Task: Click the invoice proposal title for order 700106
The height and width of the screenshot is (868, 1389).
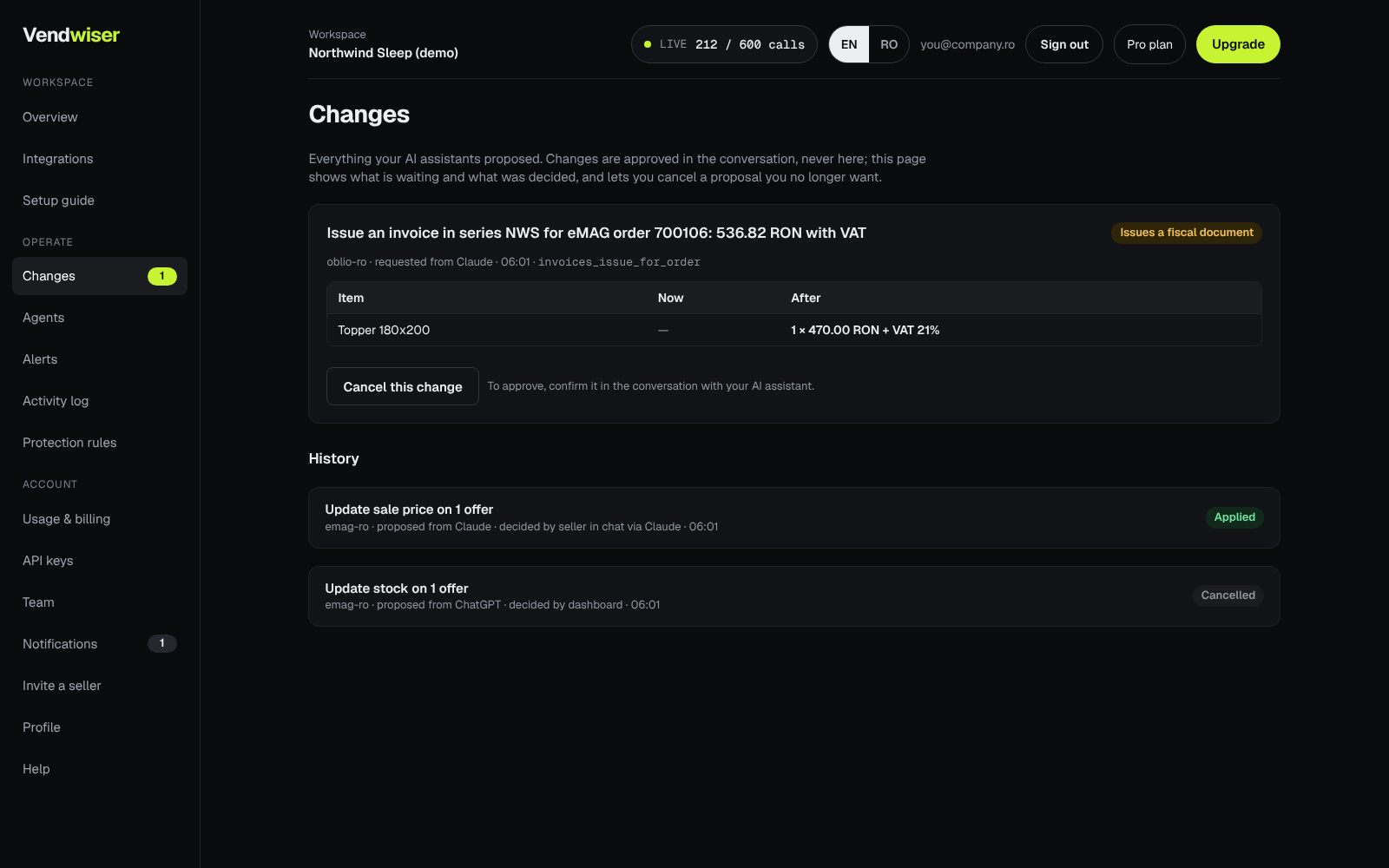Action: 596,233
